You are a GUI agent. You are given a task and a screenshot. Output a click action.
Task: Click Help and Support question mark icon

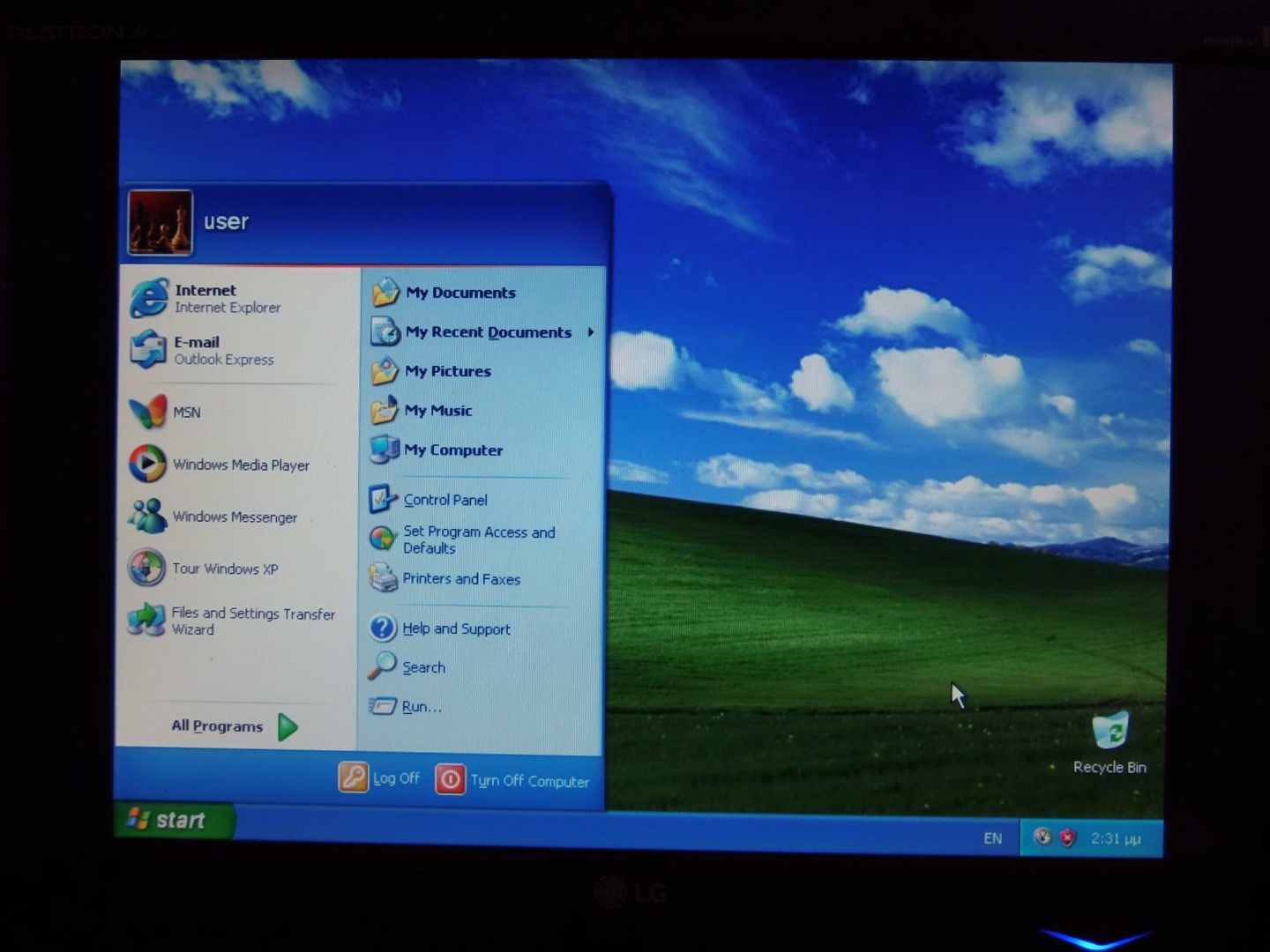[x=382, y=628]
